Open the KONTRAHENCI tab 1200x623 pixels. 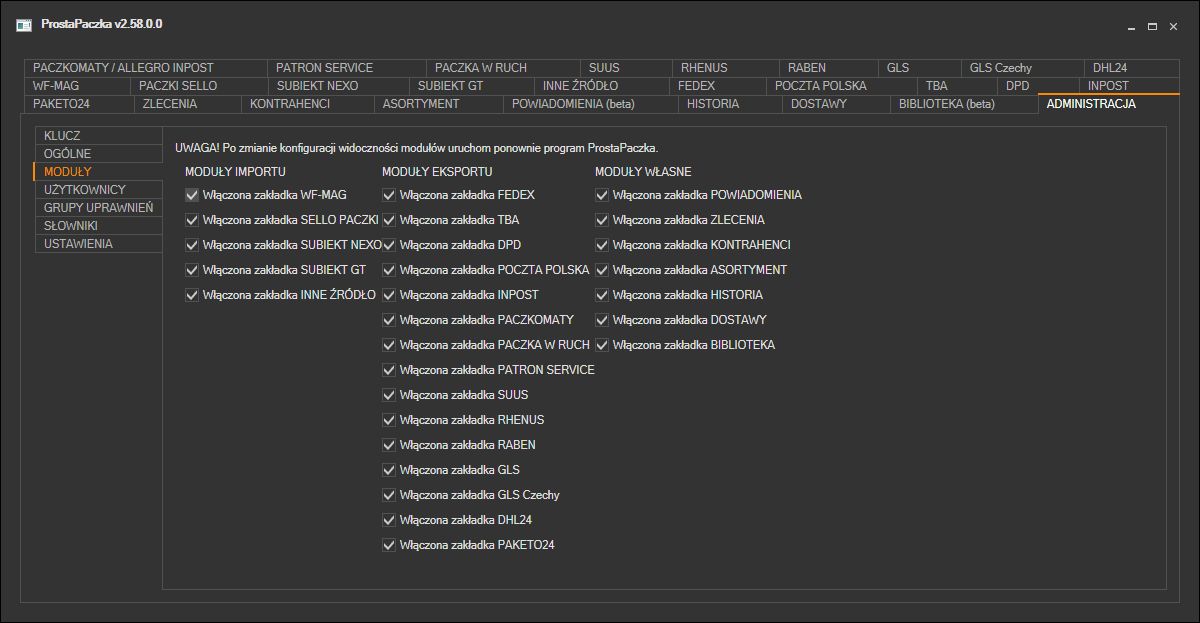tap(308, 104)
